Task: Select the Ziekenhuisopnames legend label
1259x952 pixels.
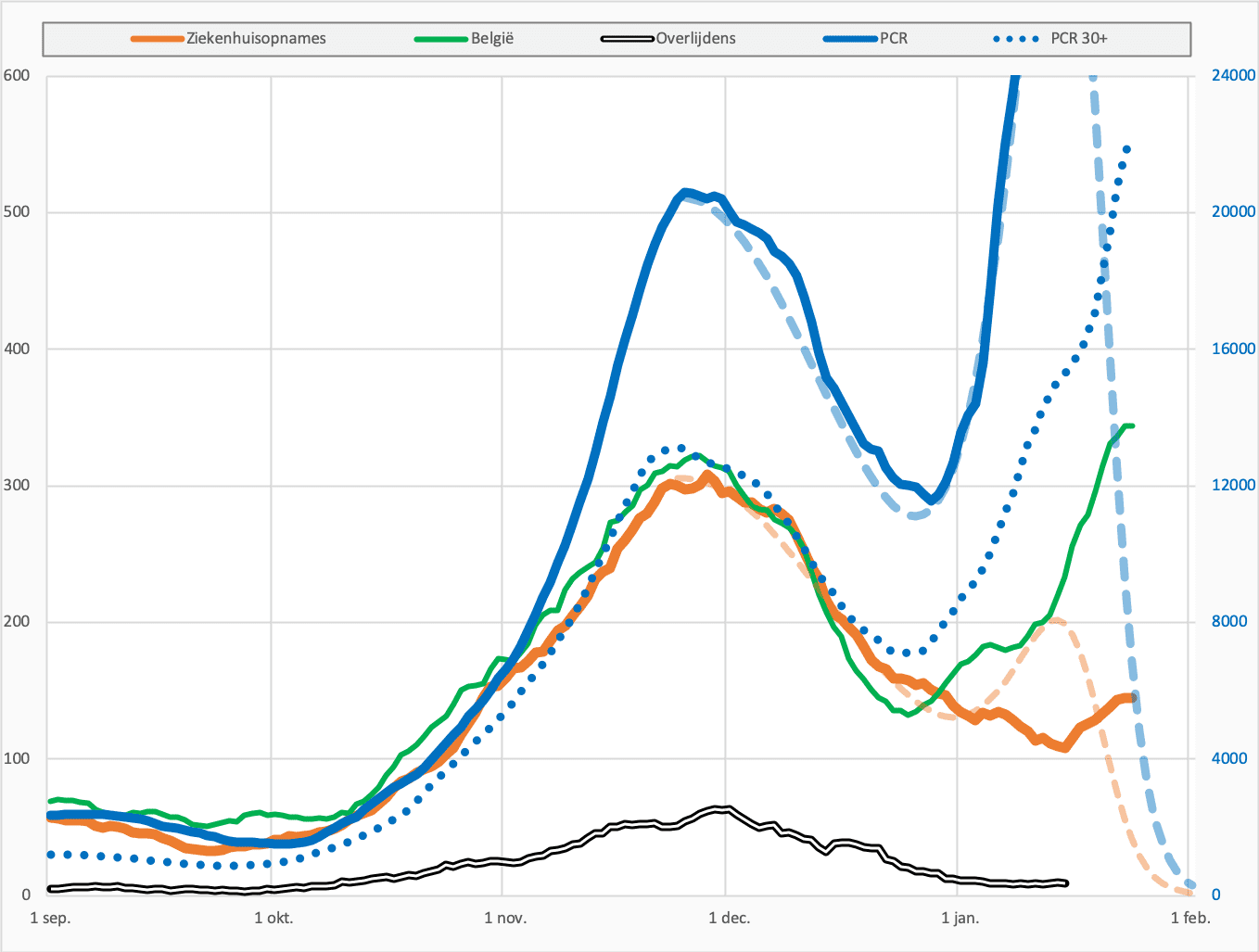Action: click(x=257, y=39)
